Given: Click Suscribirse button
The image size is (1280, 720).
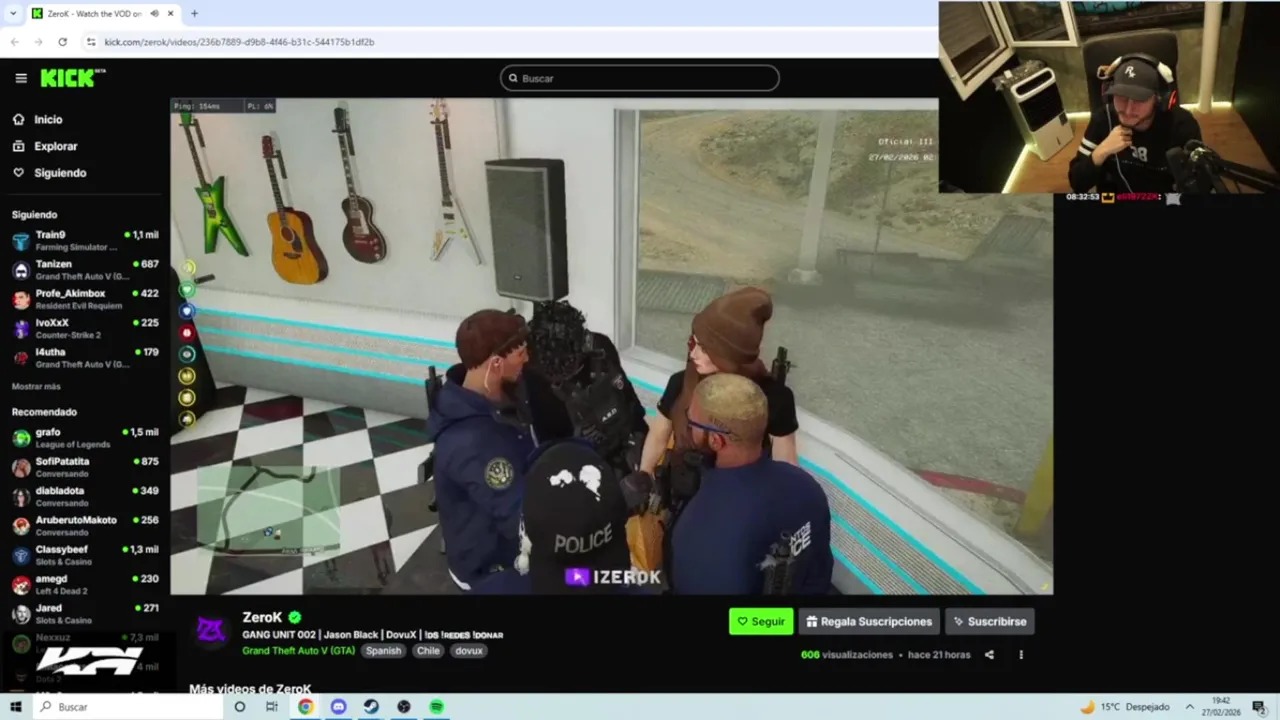Looking at the screenshot, I should (x=990, y=621).
